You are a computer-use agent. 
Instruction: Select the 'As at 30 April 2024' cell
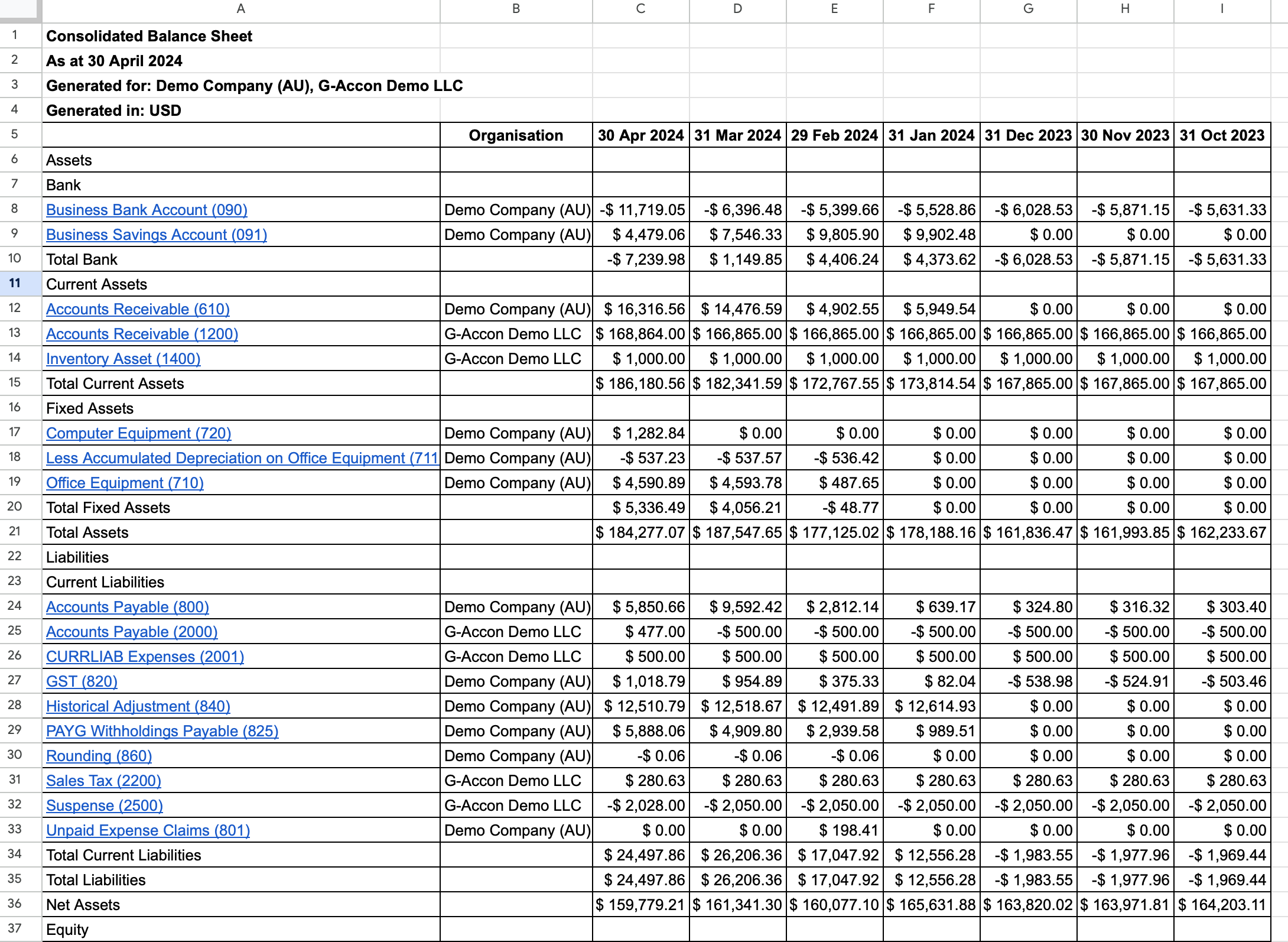point(241,61)
